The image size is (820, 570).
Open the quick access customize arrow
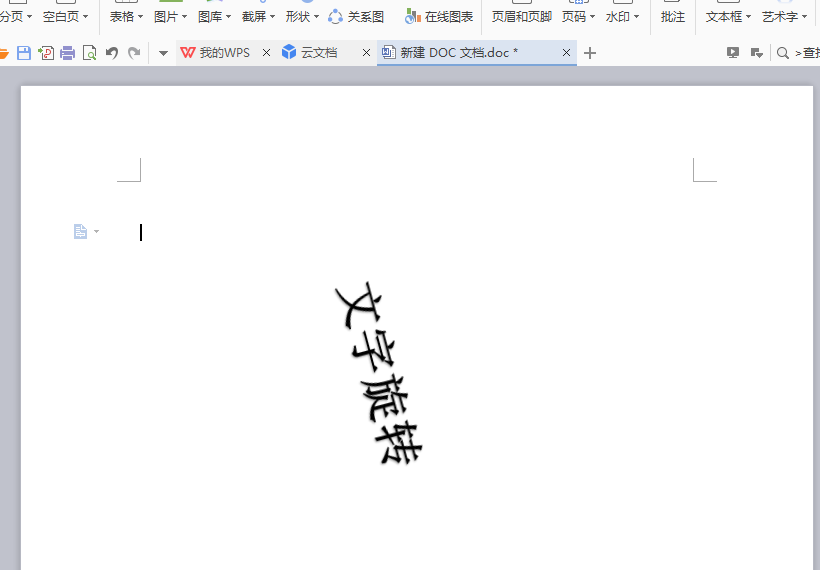(x=163, y=53)
